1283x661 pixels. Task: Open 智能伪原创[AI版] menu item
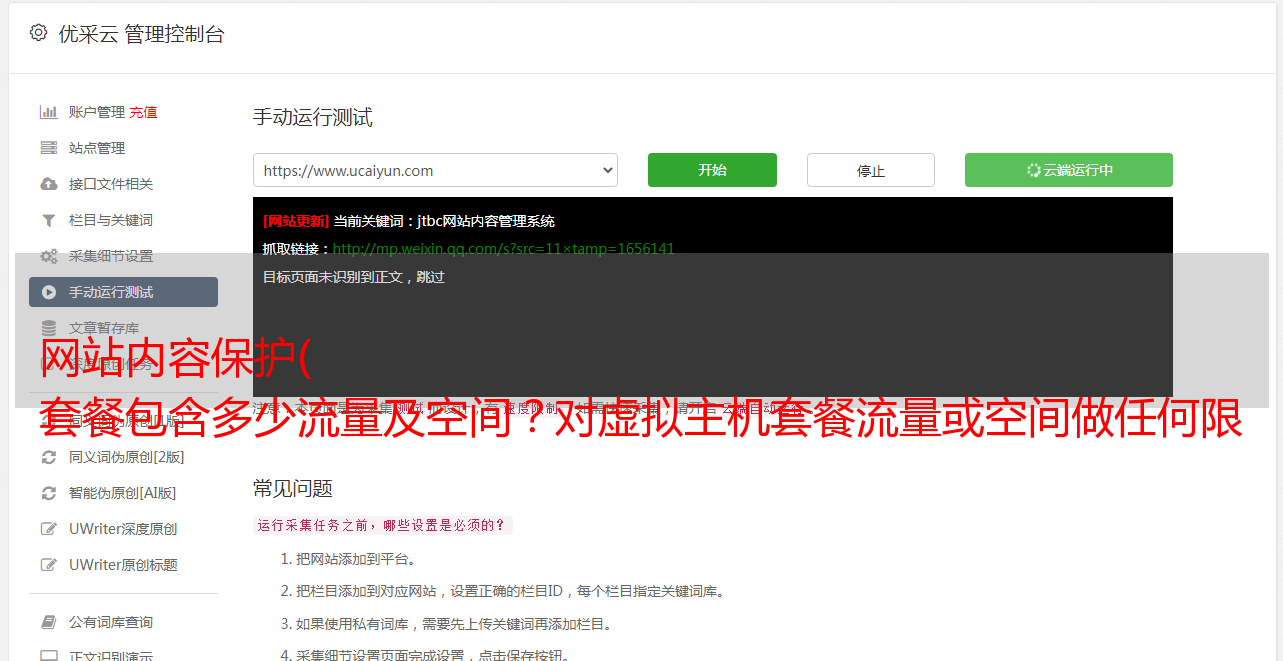(x=123, y=493)
